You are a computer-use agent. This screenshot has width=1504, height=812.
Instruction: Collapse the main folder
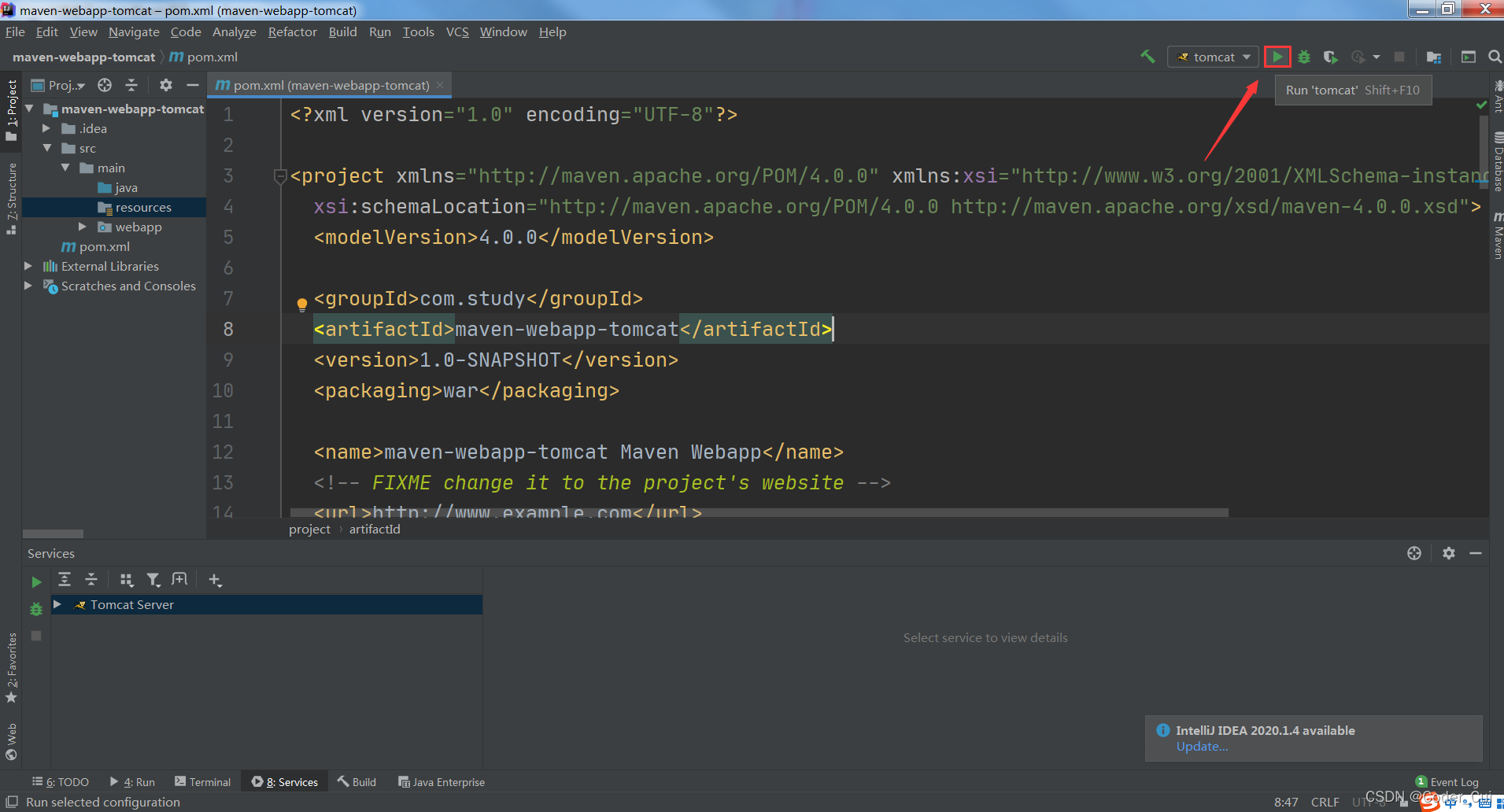point(65,168)
